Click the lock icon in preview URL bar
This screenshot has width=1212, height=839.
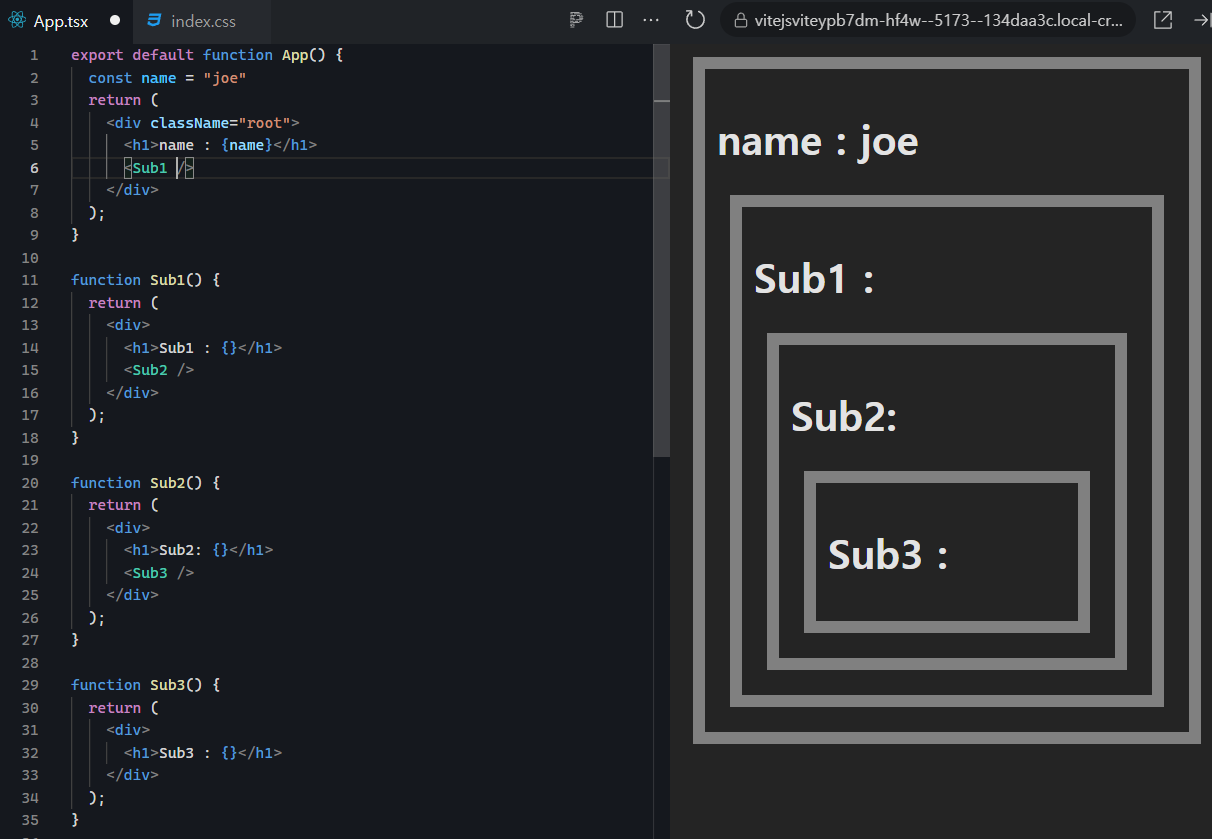click(741, 20)
